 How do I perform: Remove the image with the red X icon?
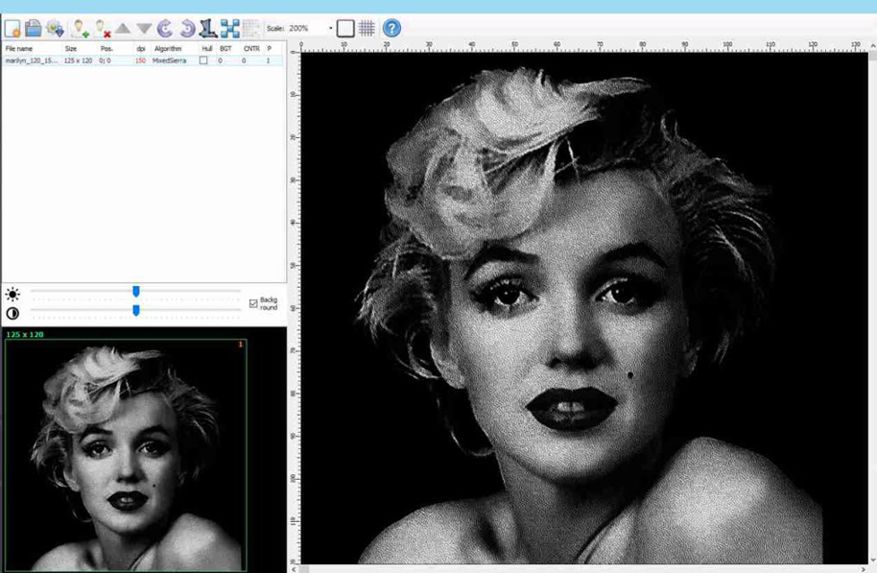[102, 28]
